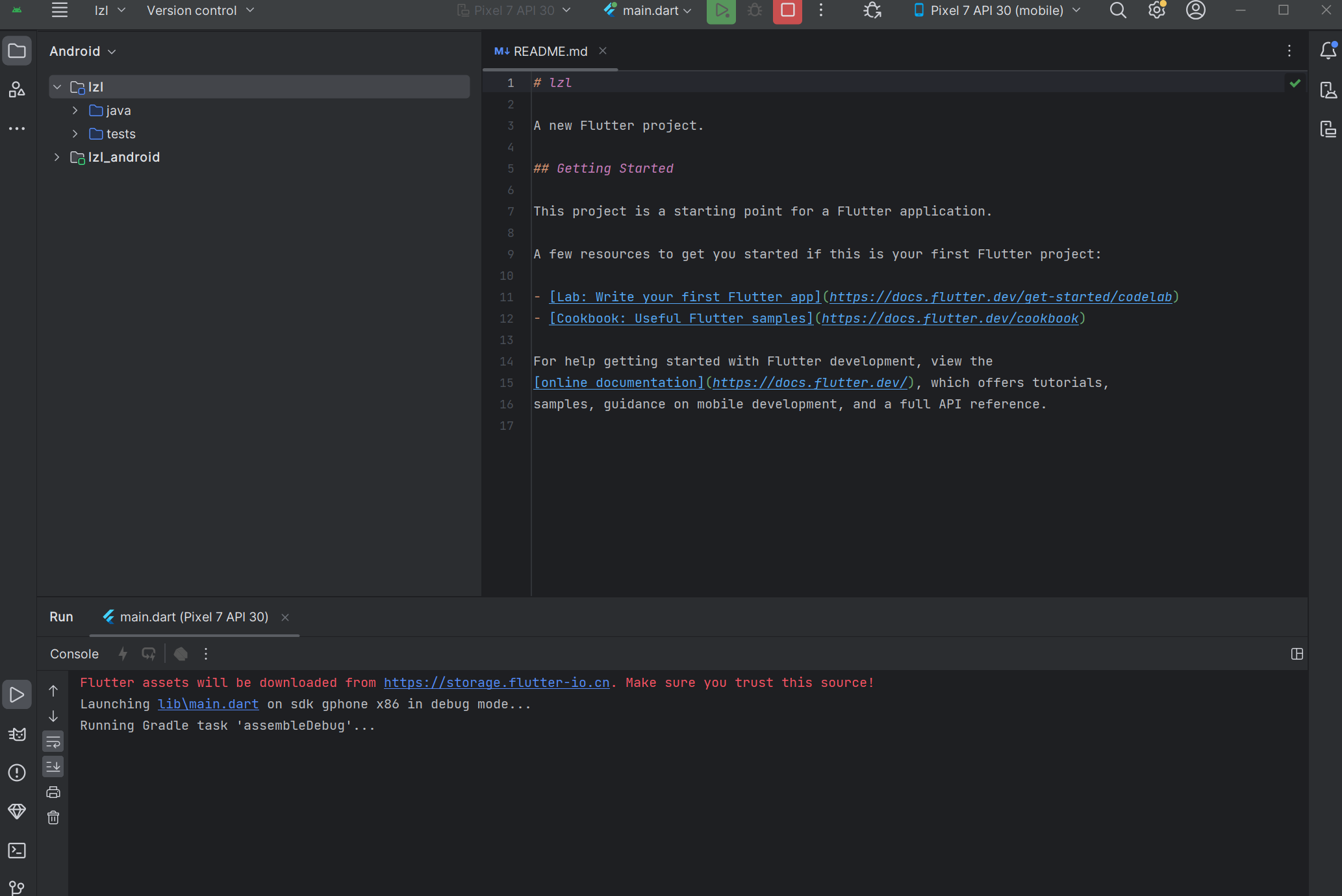Click line number 7 in the gutter
The width and height of the screenshot is (1342, 896).
[x=511, y=211]
